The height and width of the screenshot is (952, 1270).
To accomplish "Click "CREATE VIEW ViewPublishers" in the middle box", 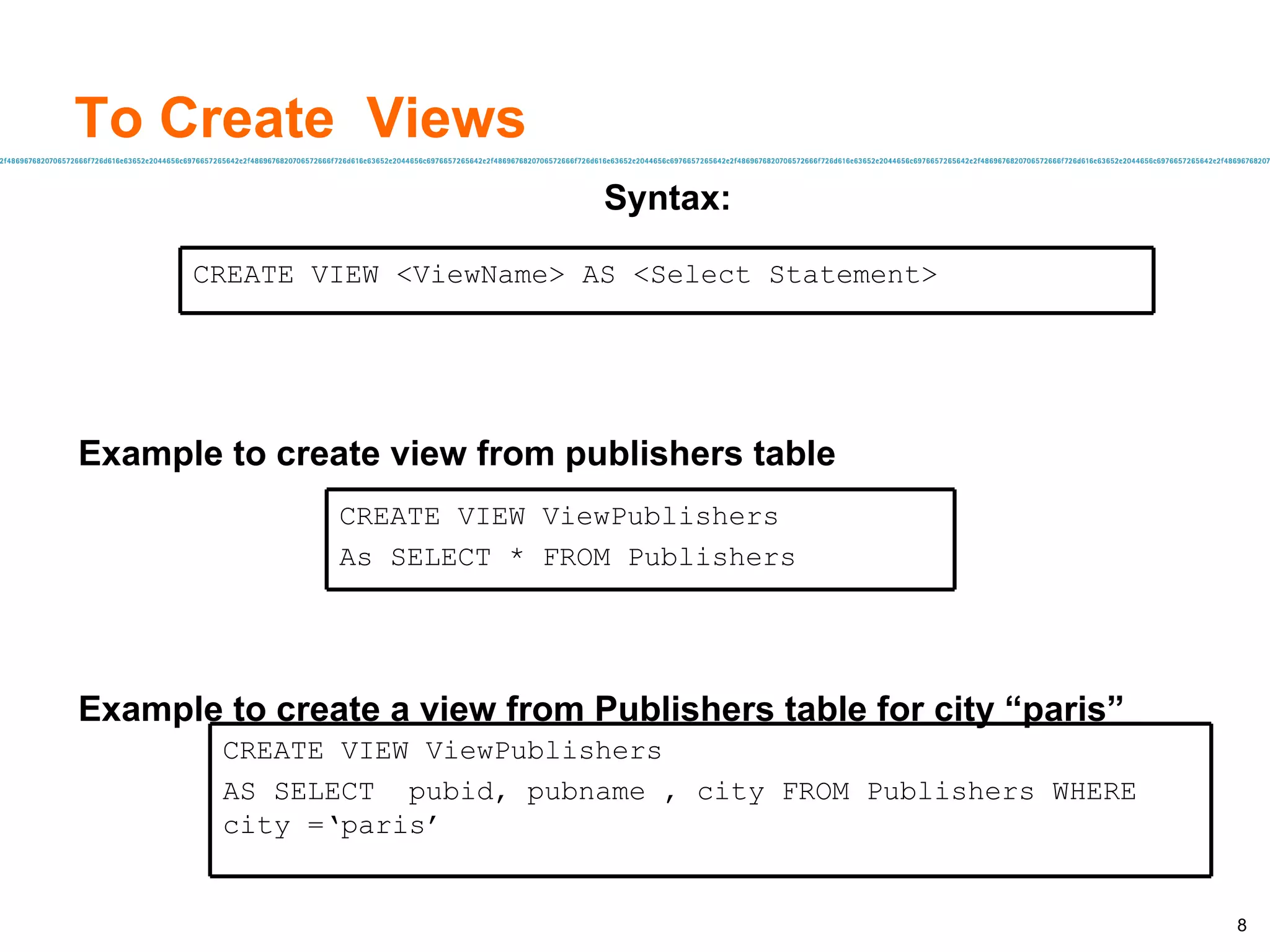I will coord(559,516).
